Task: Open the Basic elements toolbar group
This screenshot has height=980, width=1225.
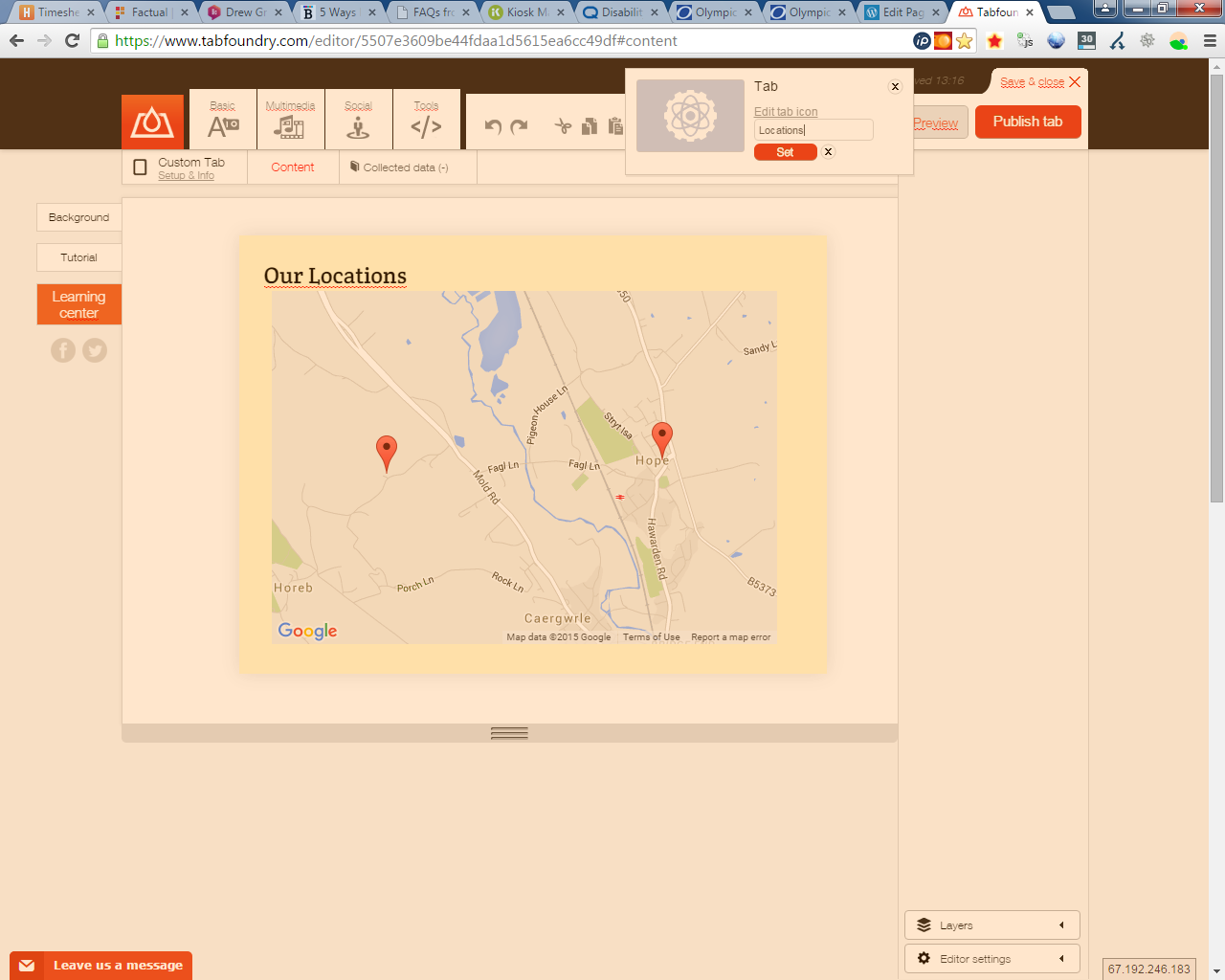Action: [223, 121]
